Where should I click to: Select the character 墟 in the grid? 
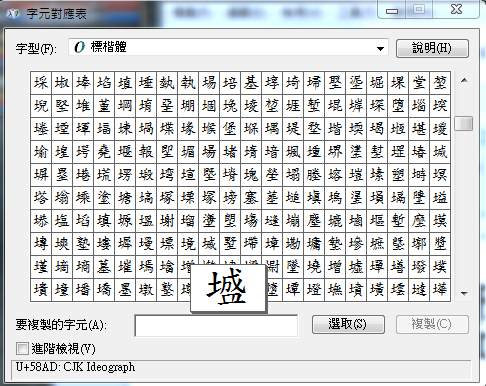[356, 267]
